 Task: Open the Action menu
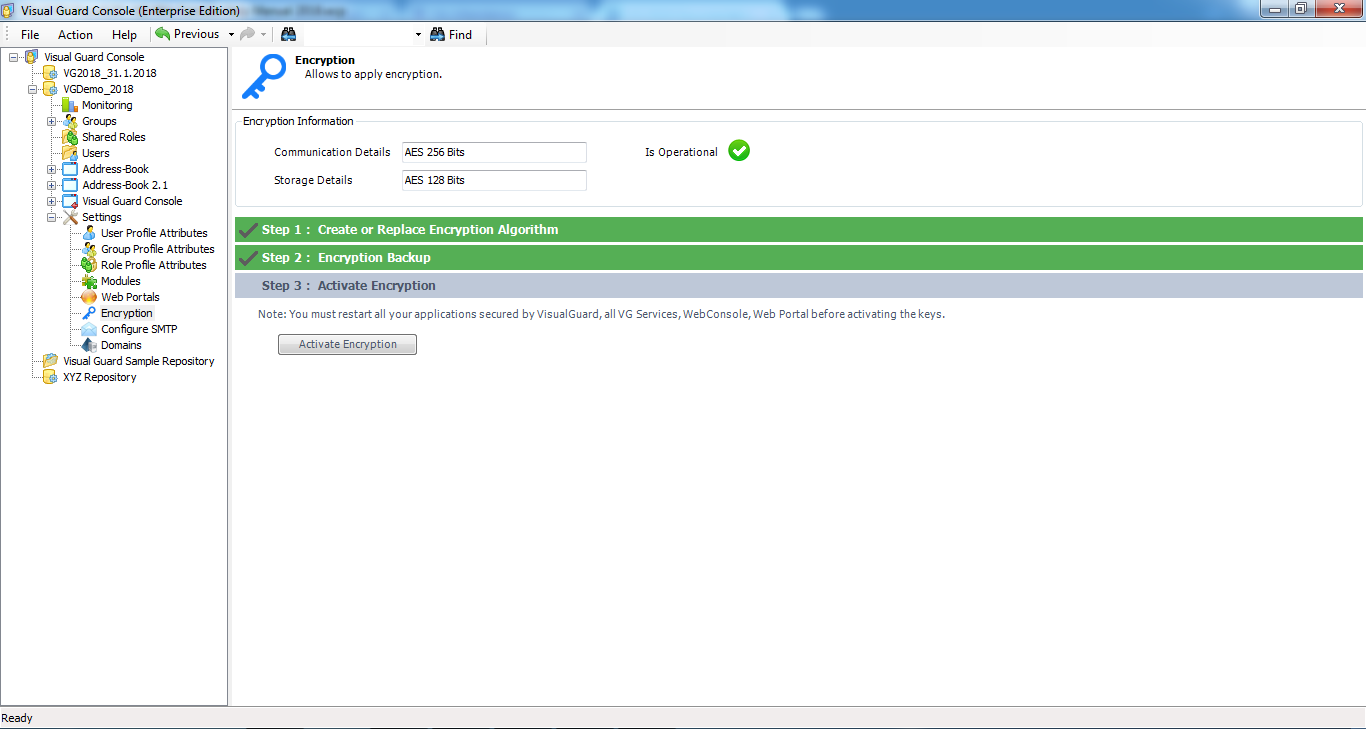75,33
